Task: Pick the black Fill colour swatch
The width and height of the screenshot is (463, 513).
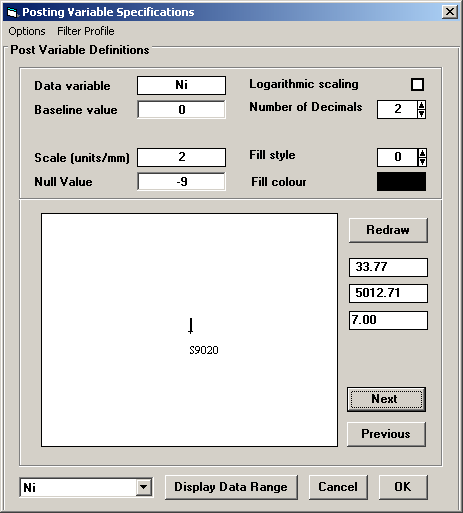Action: (x=401, y=182)
